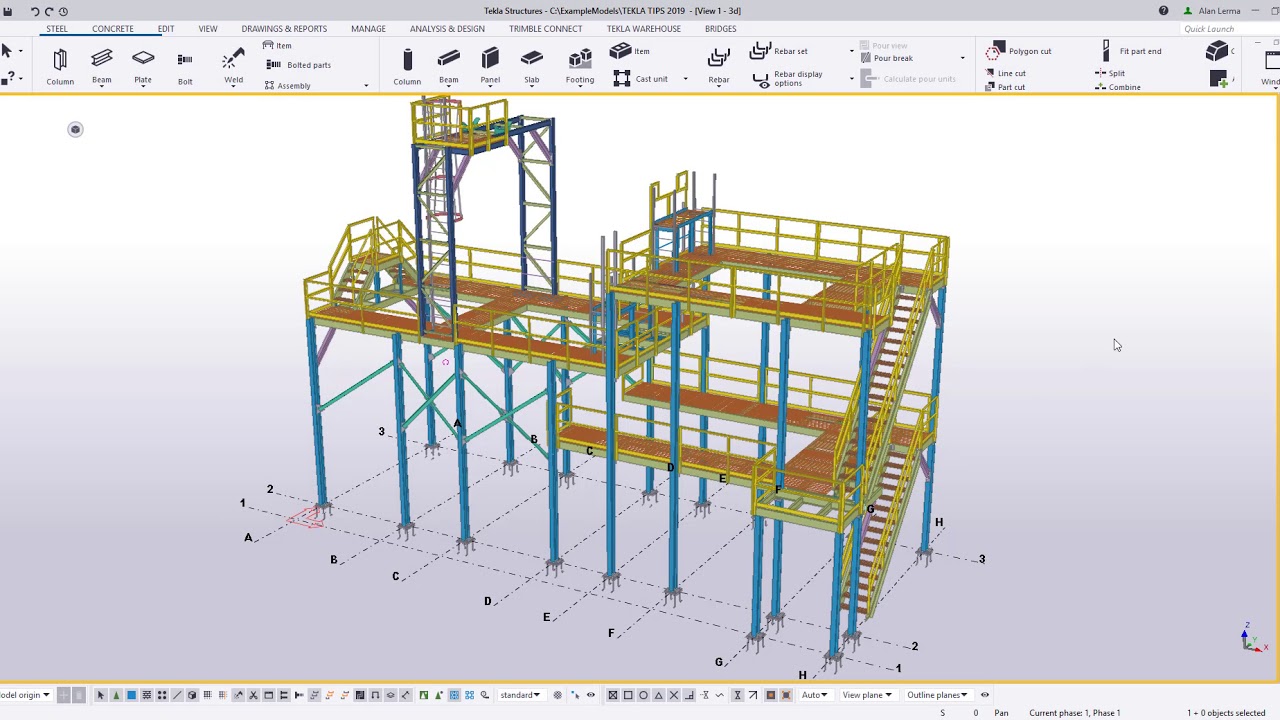Toggle snap to grid intersections crossed-box switch
Screen dimensions: 1280x720
pyautogui.click(x=613, y=695)
